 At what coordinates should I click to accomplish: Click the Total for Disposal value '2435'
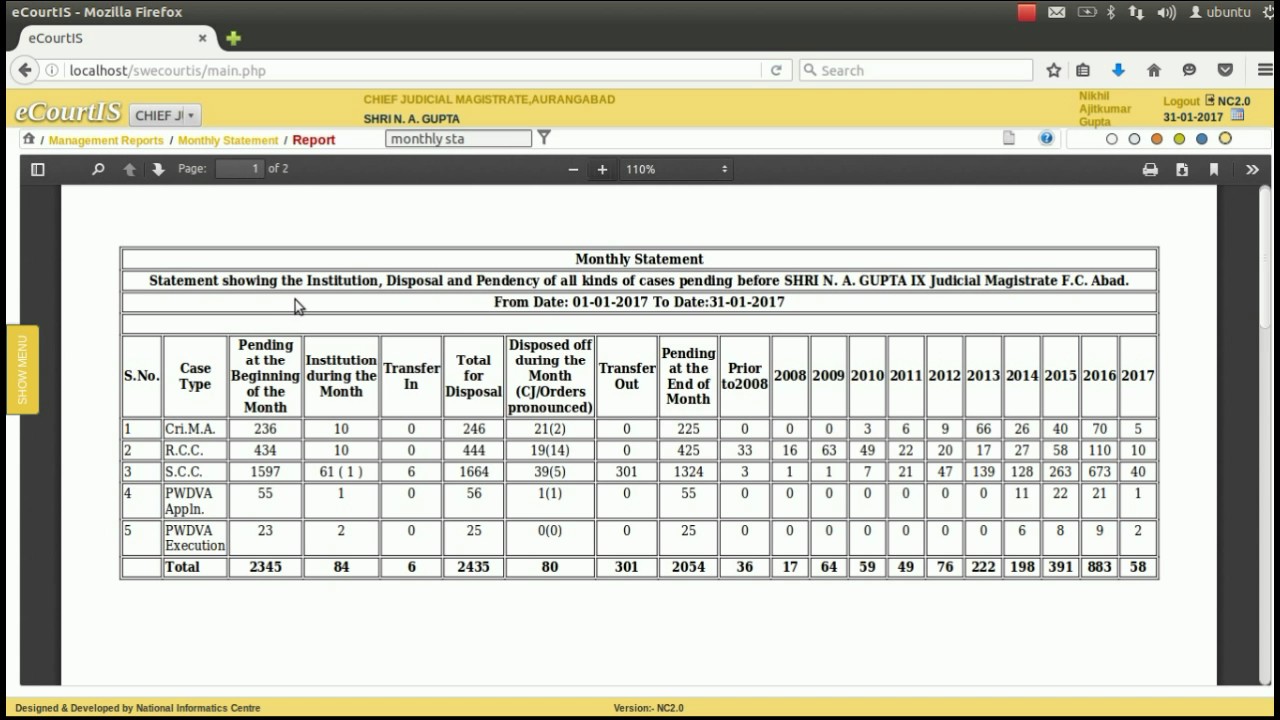click(474, 567)
